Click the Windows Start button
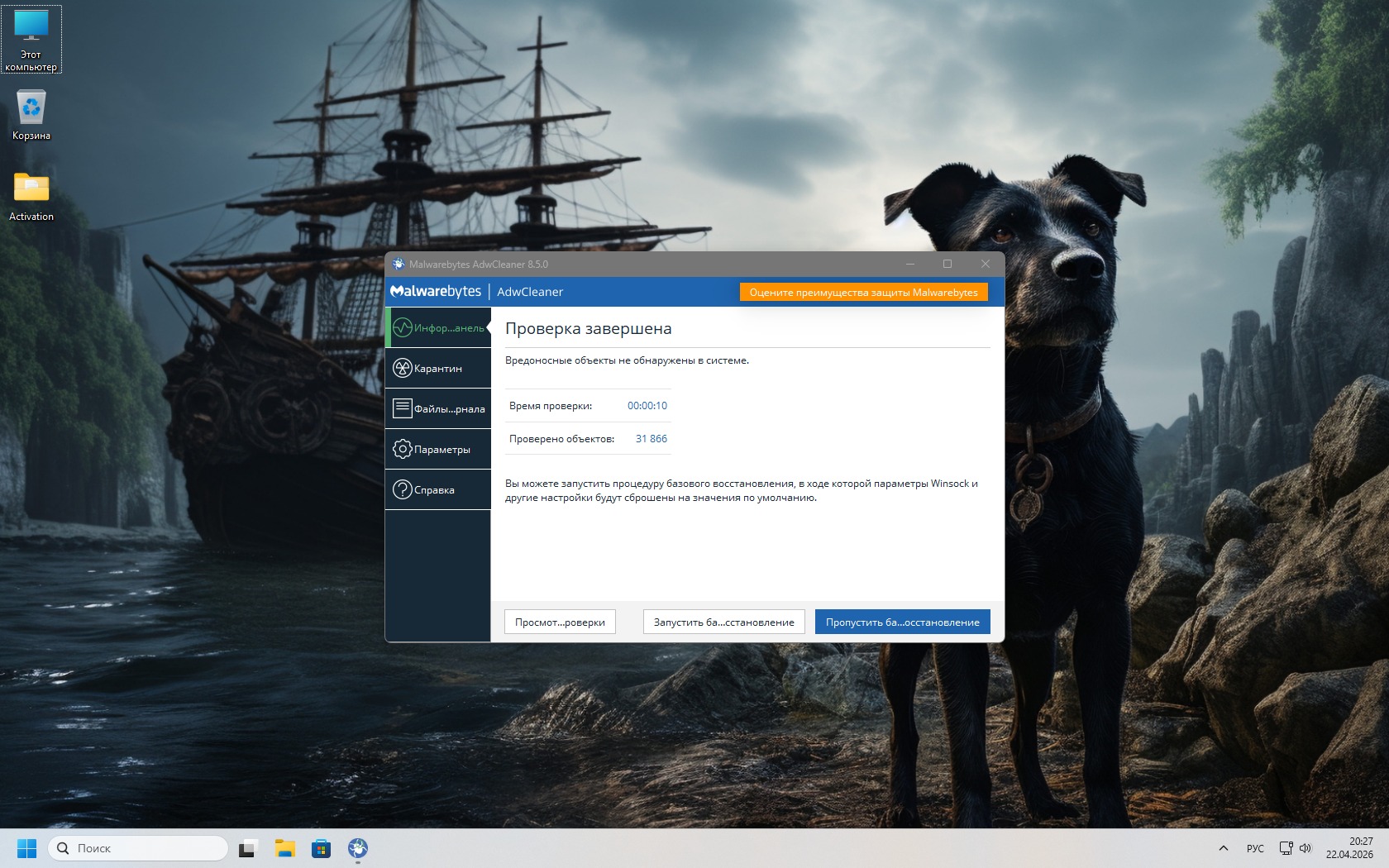 [x=26, y=848]
